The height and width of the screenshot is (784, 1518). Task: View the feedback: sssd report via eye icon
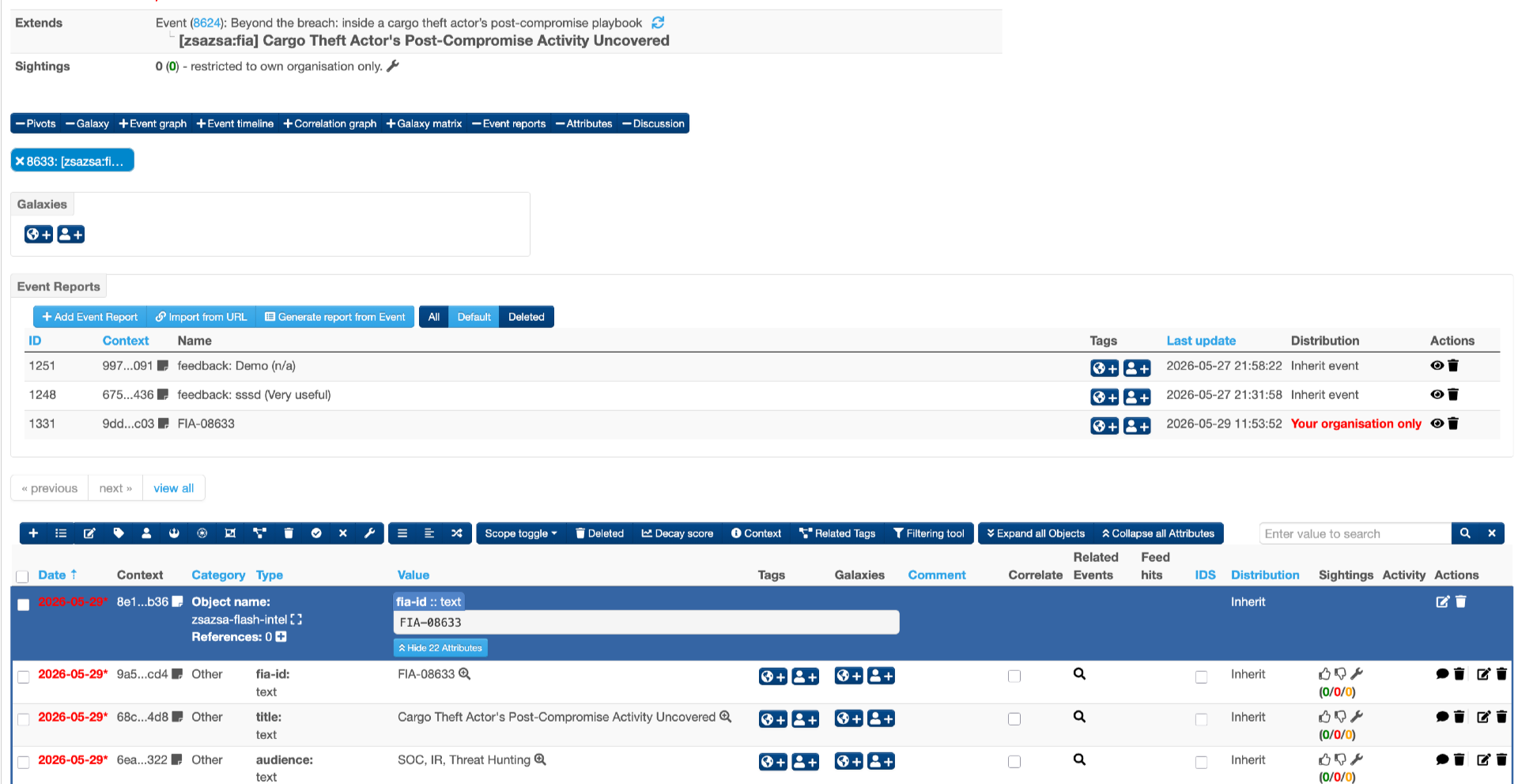point(1437,394)
